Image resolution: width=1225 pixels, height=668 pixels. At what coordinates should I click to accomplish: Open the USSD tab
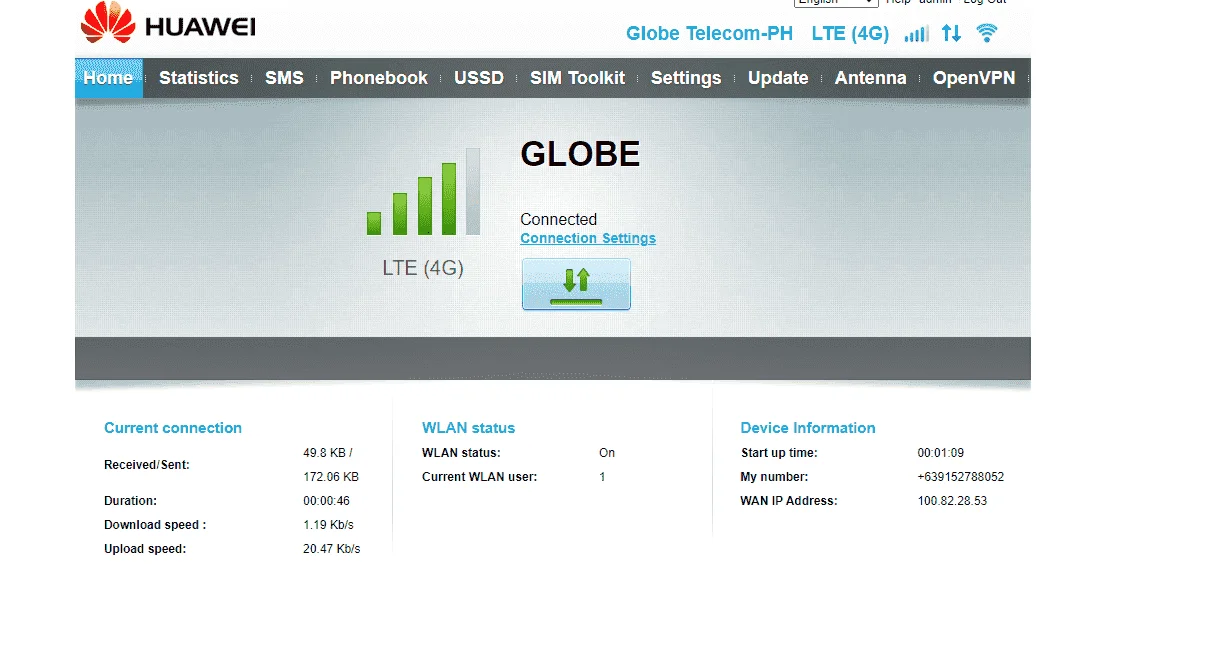pos(479,78)
